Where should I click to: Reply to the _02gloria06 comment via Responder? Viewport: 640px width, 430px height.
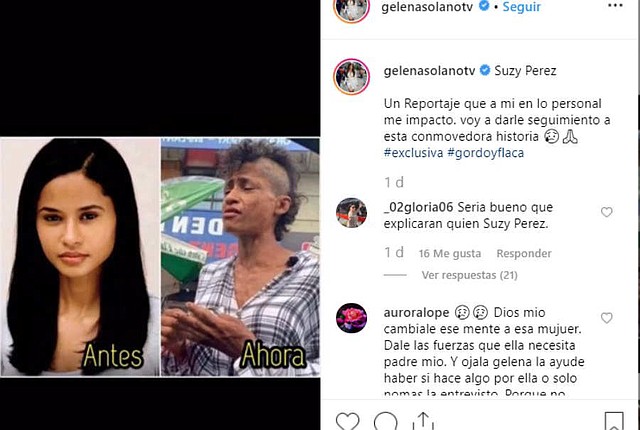[x=524, y=253]
